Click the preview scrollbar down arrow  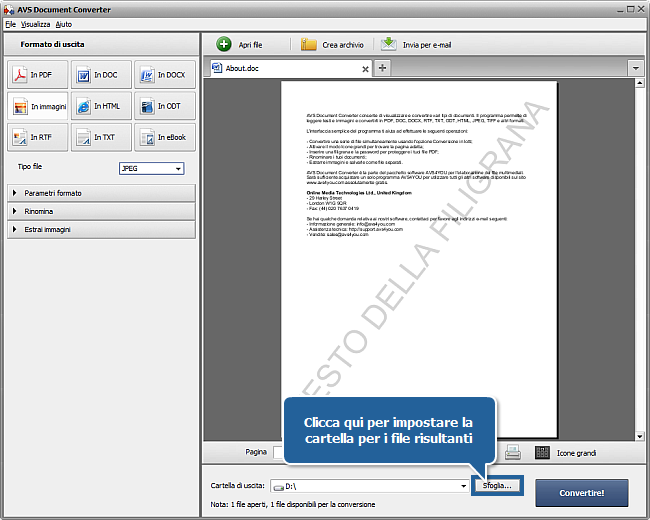[639, 436]
